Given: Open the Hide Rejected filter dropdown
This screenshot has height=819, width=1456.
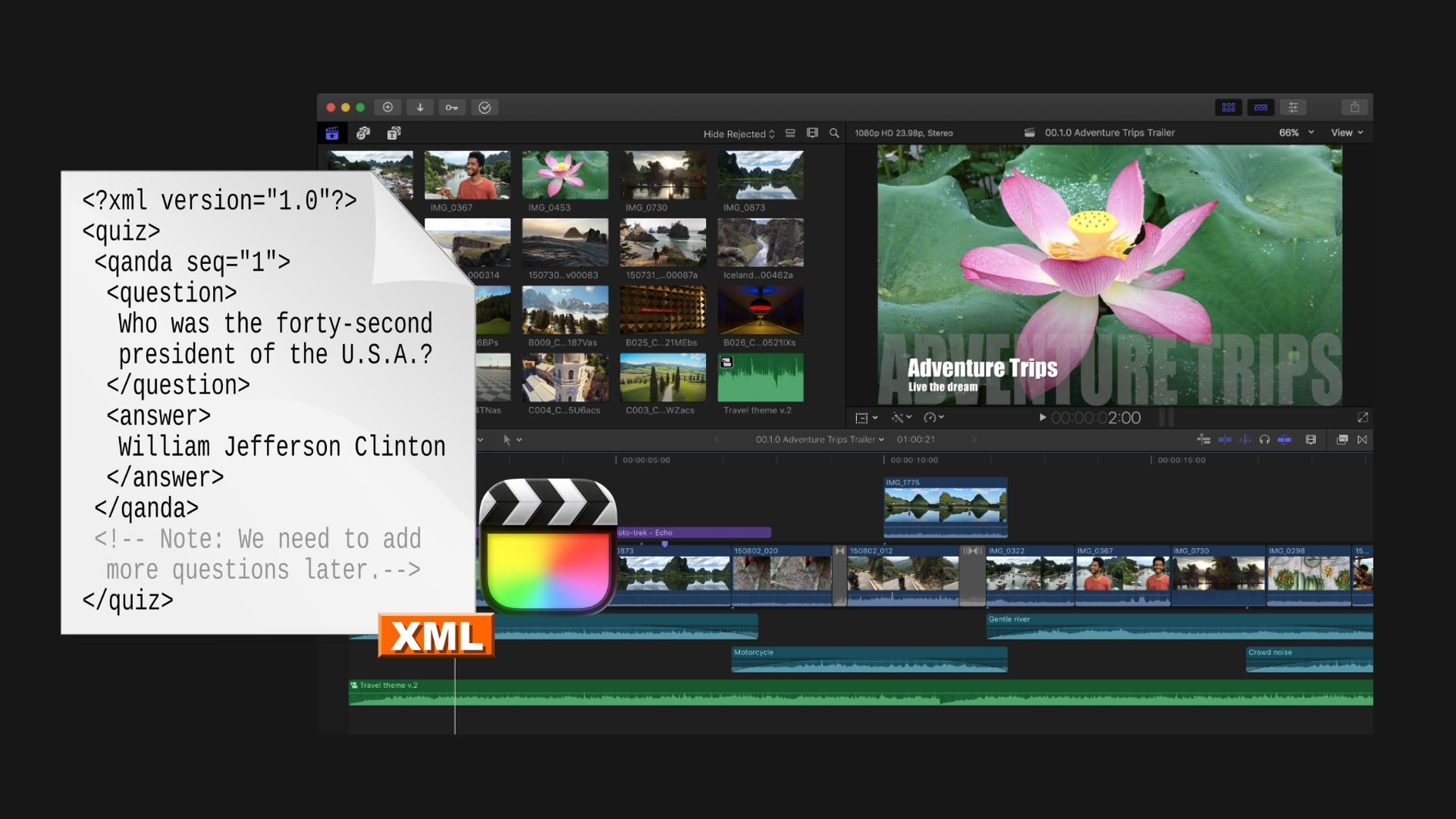Looking at the screenshot, I should (739, 133).
